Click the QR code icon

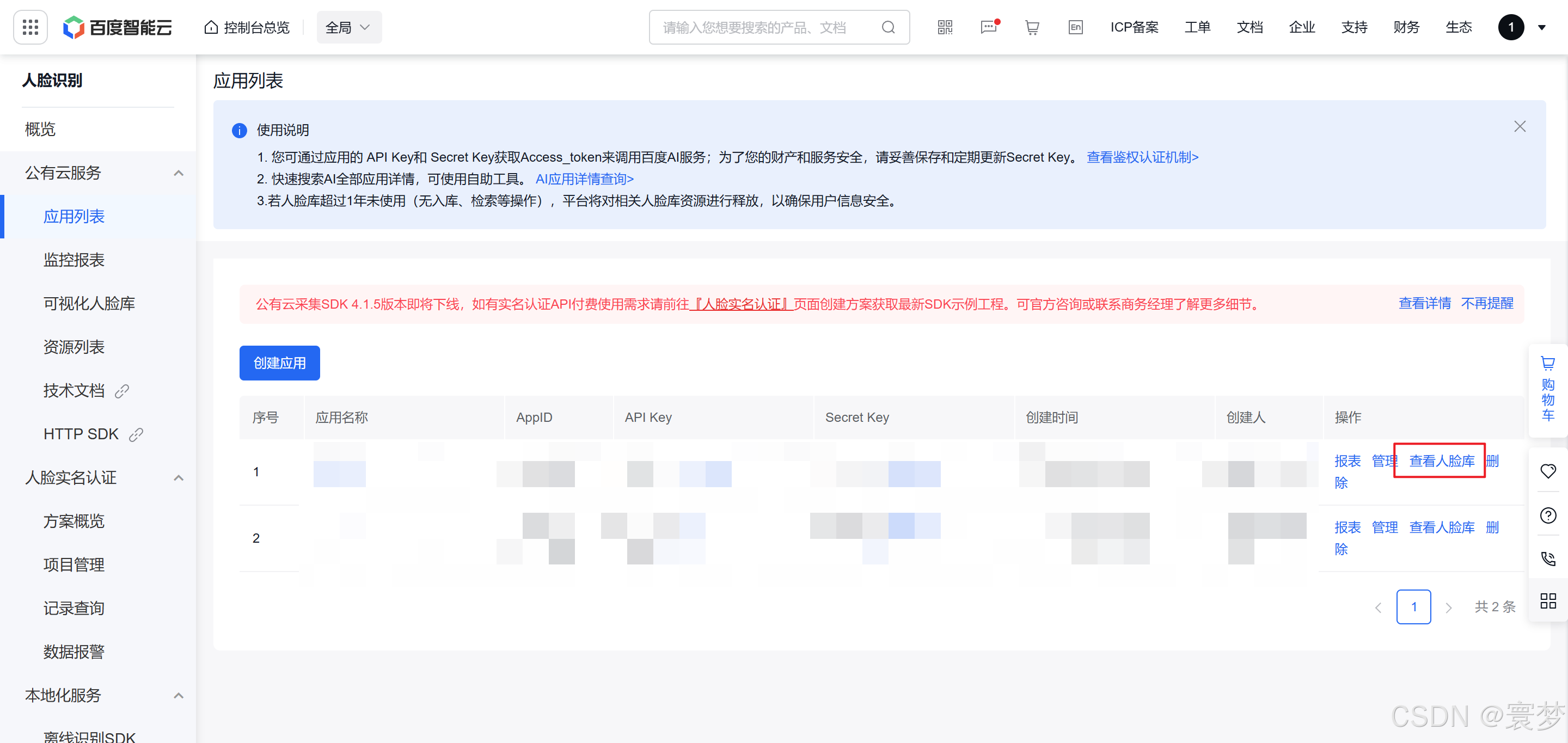945,27
